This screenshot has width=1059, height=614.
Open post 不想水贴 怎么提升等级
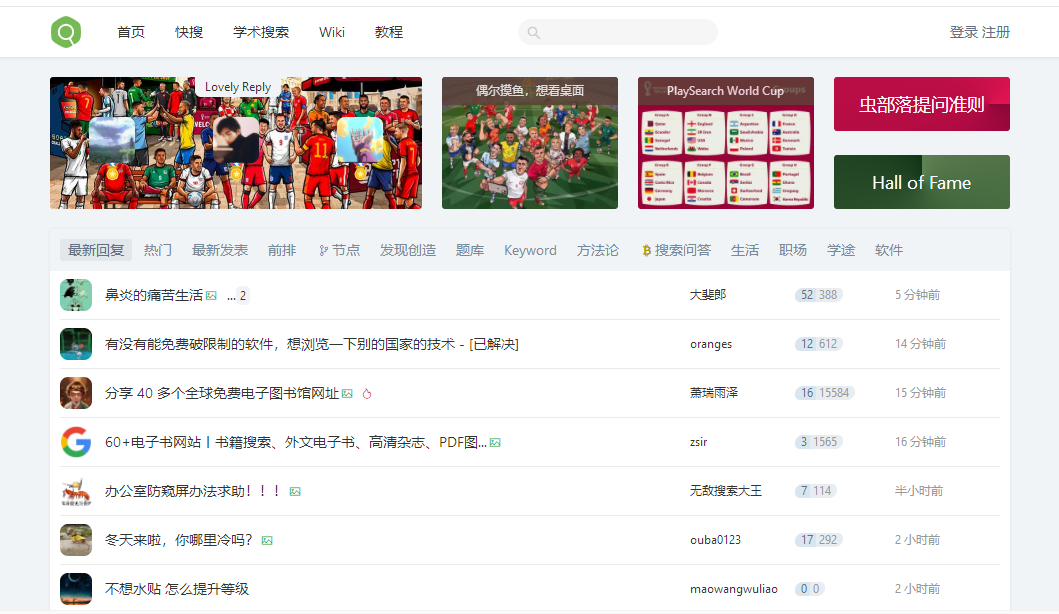pos(177,589)
